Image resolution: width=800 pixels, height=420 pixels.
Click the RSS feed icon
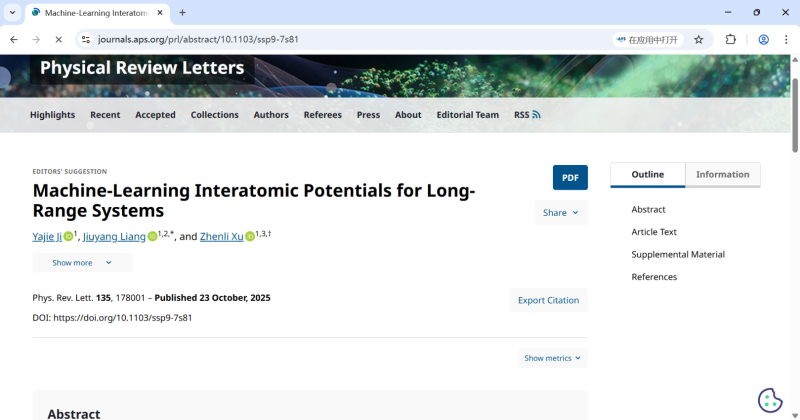[536, 115]
